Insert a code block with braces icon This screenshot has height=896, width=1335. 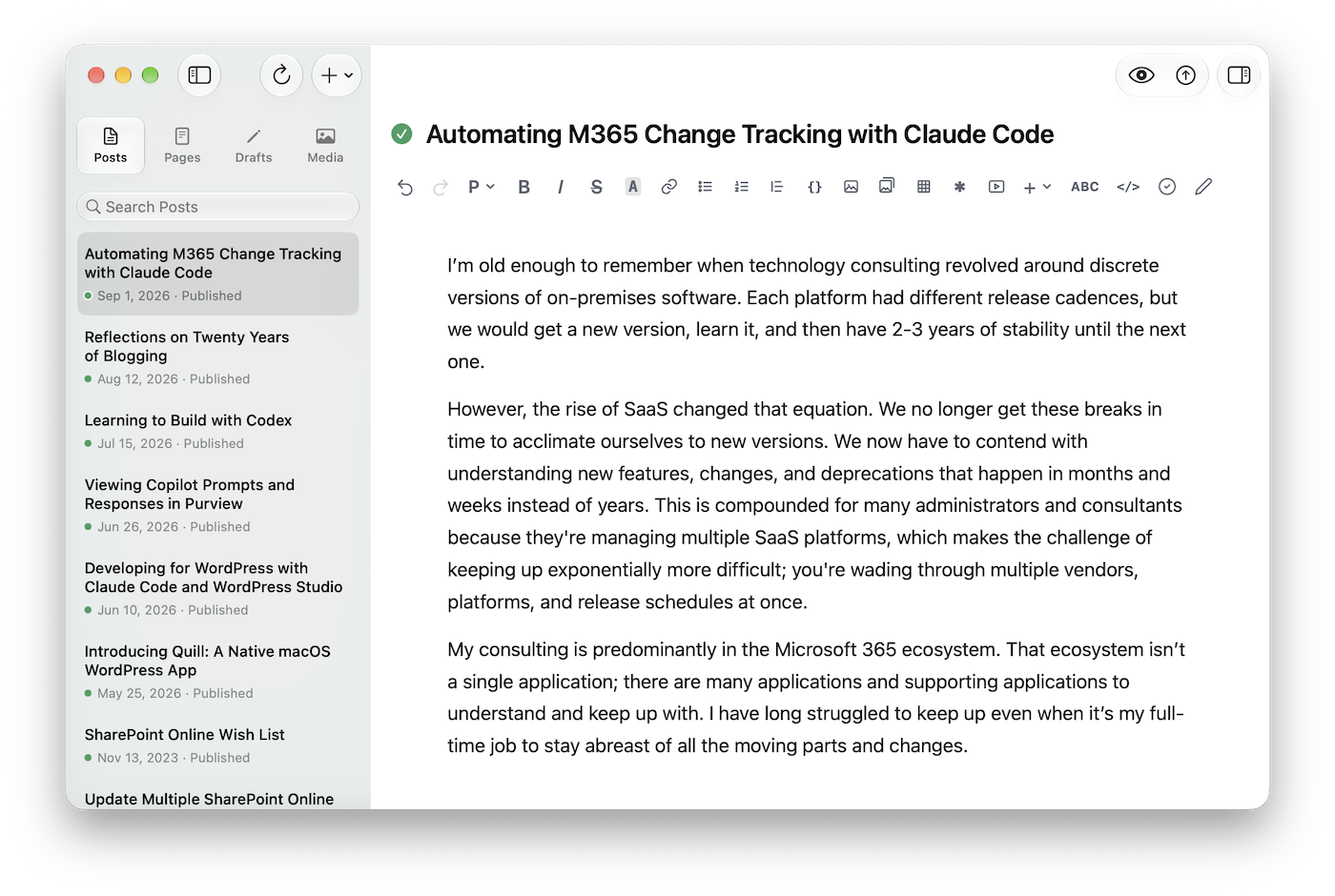point(814,187)
